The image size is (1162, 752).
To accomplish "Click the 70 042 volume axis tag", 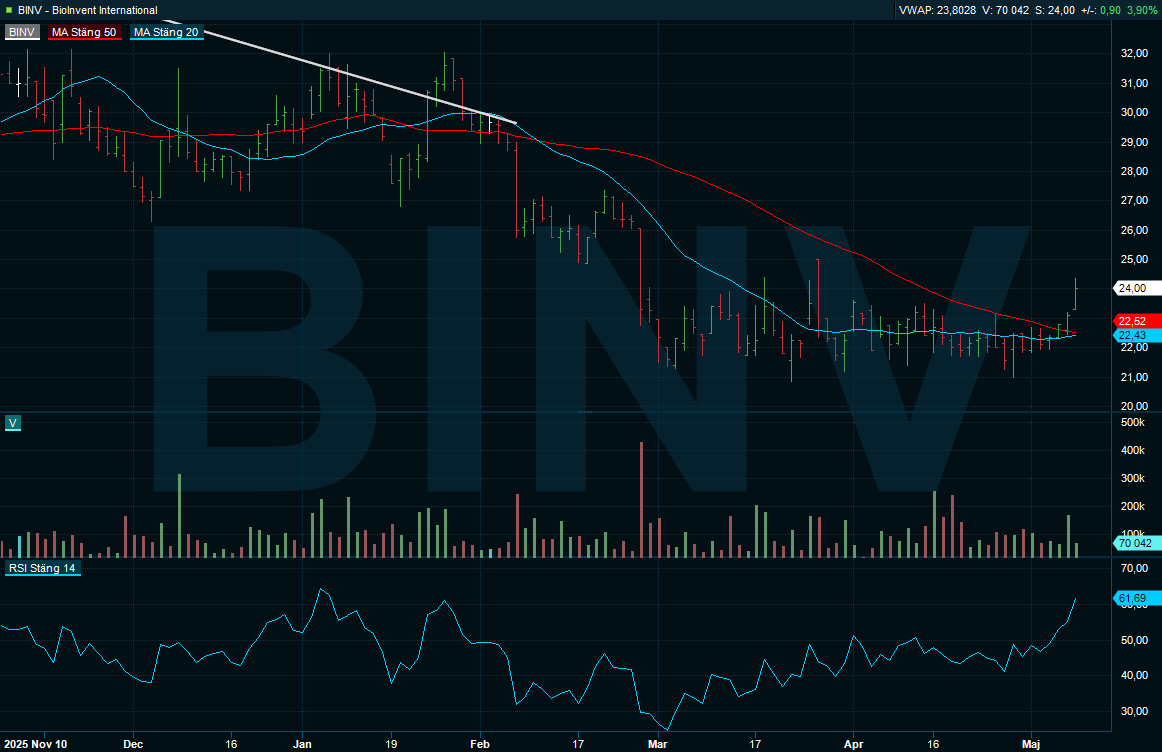I will click(1138, 543).
